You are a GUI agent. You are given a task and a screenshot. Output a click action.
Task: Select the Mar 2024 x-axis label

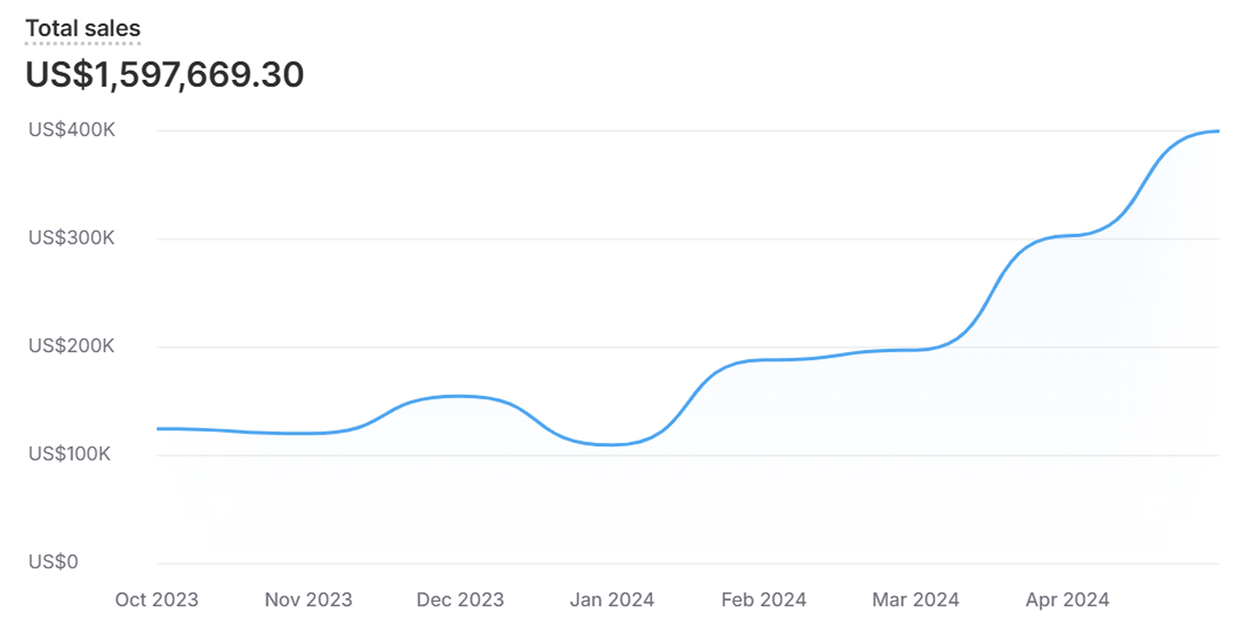tap(915, 600)
